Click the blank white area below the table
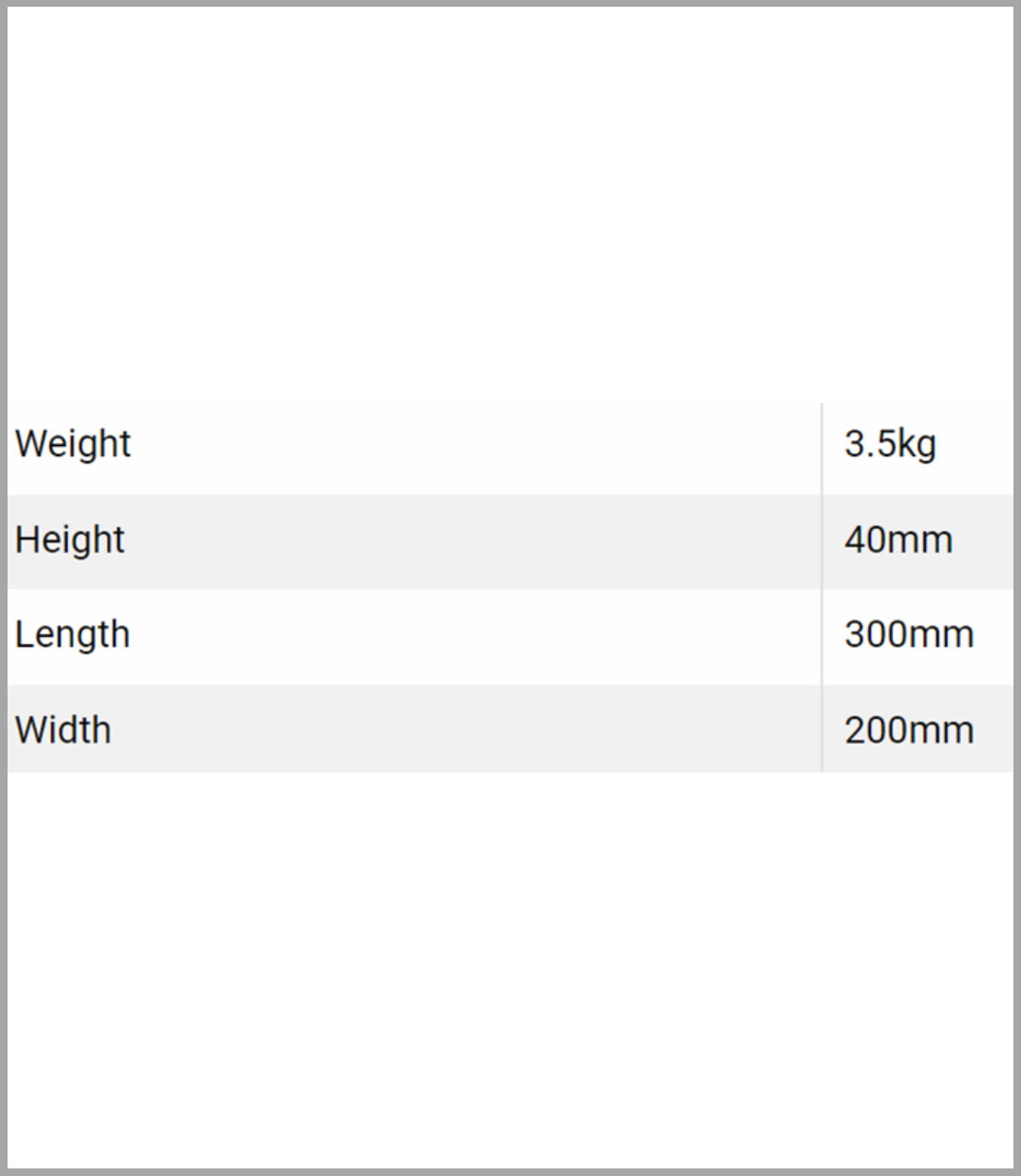The image size is (1021, 1176). [x=510, y=966]
